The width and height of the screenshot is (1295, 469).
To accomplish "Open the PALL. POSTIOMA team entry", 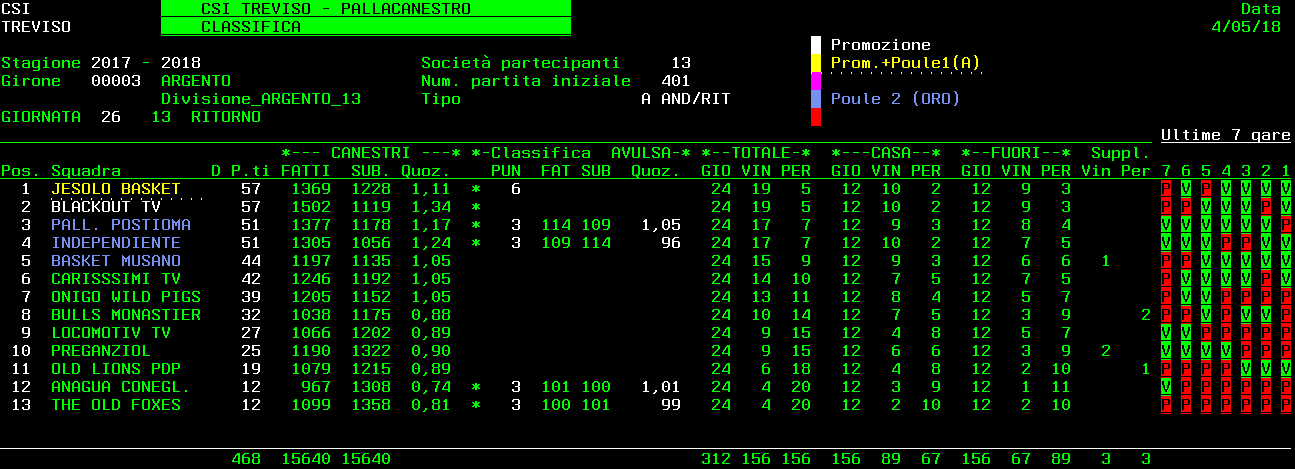I will [x=121, y=225].
